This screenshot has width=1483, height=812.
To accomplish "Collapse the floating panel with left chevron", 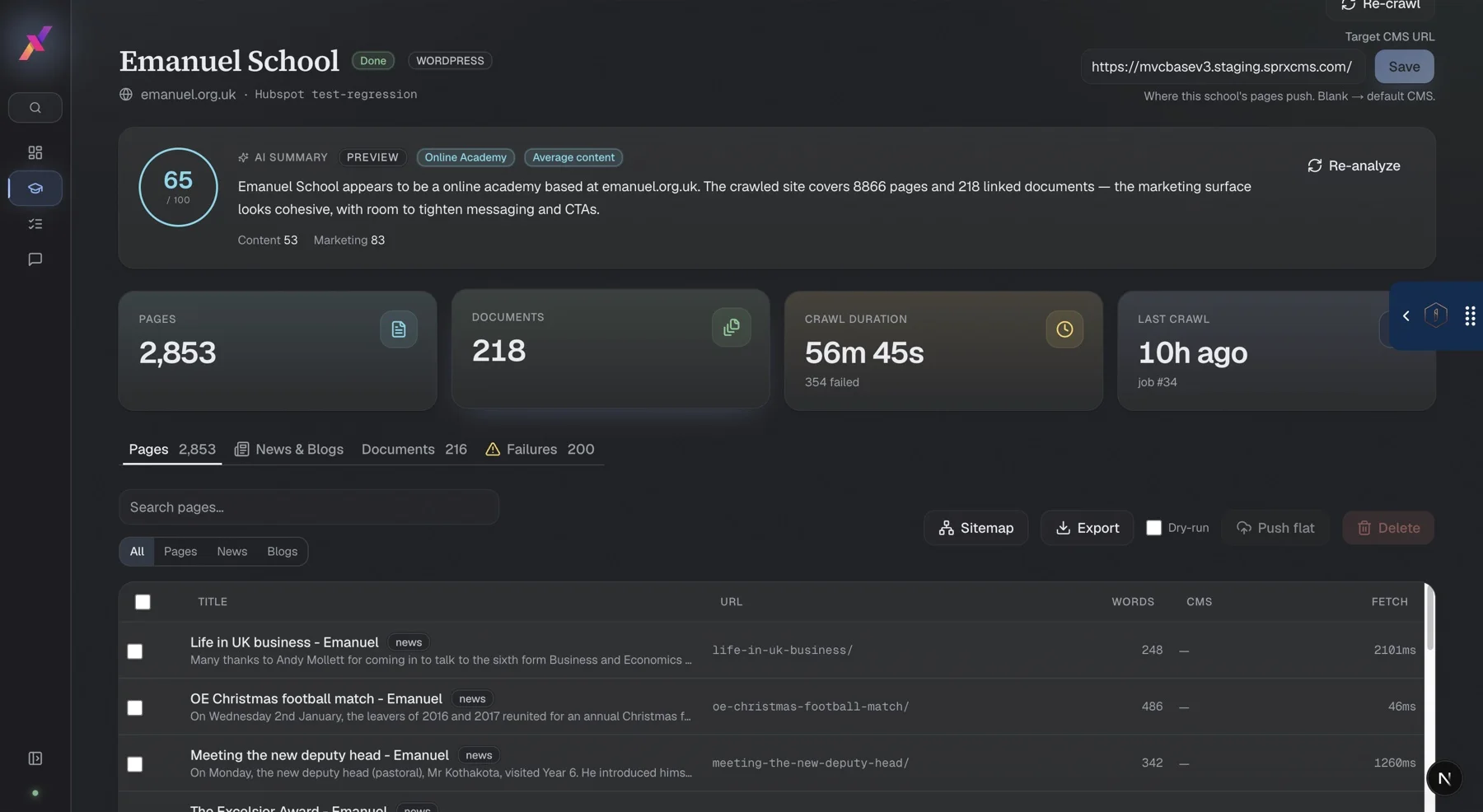I will point(1406,316).
